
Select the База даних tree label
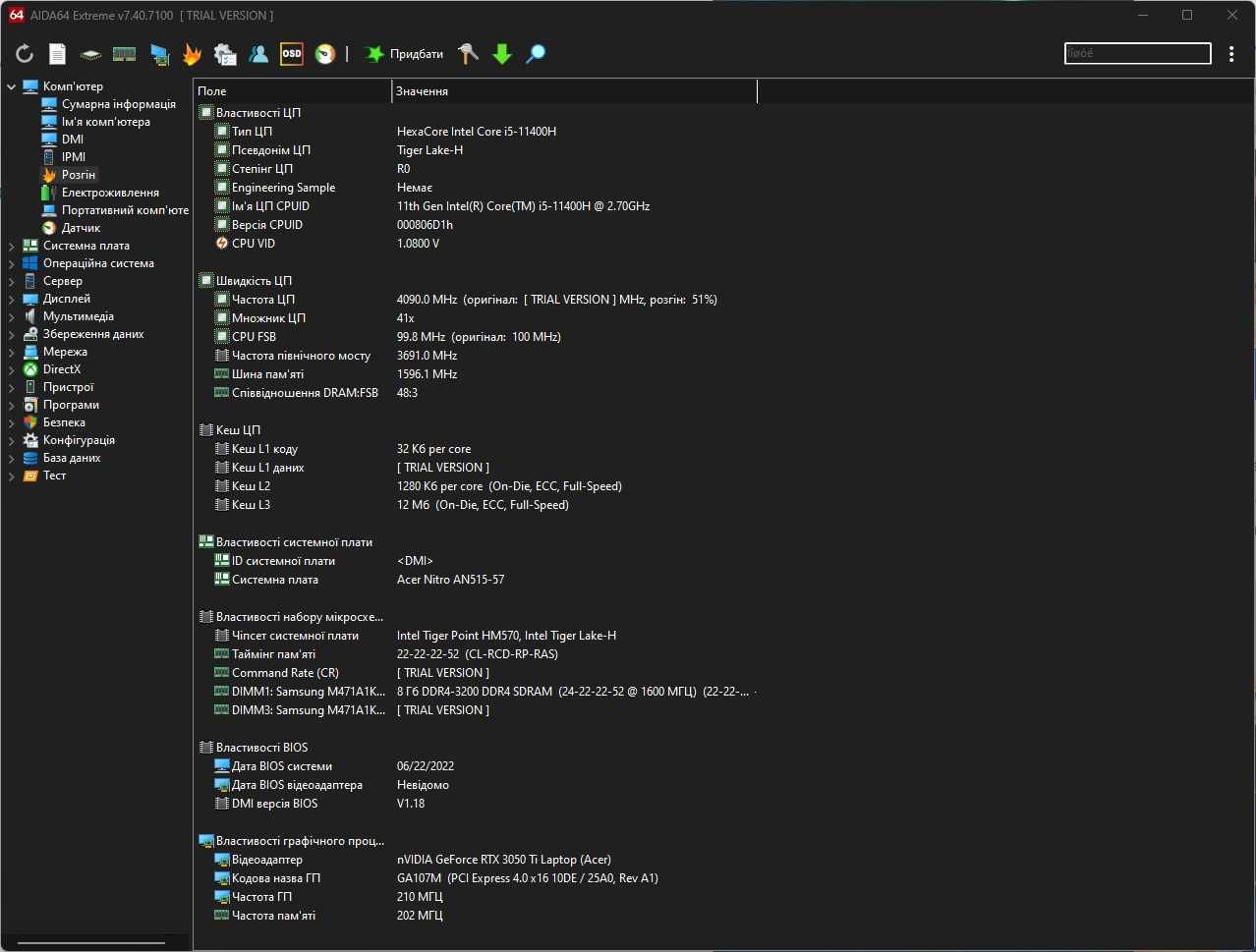[x=72, y=458]
